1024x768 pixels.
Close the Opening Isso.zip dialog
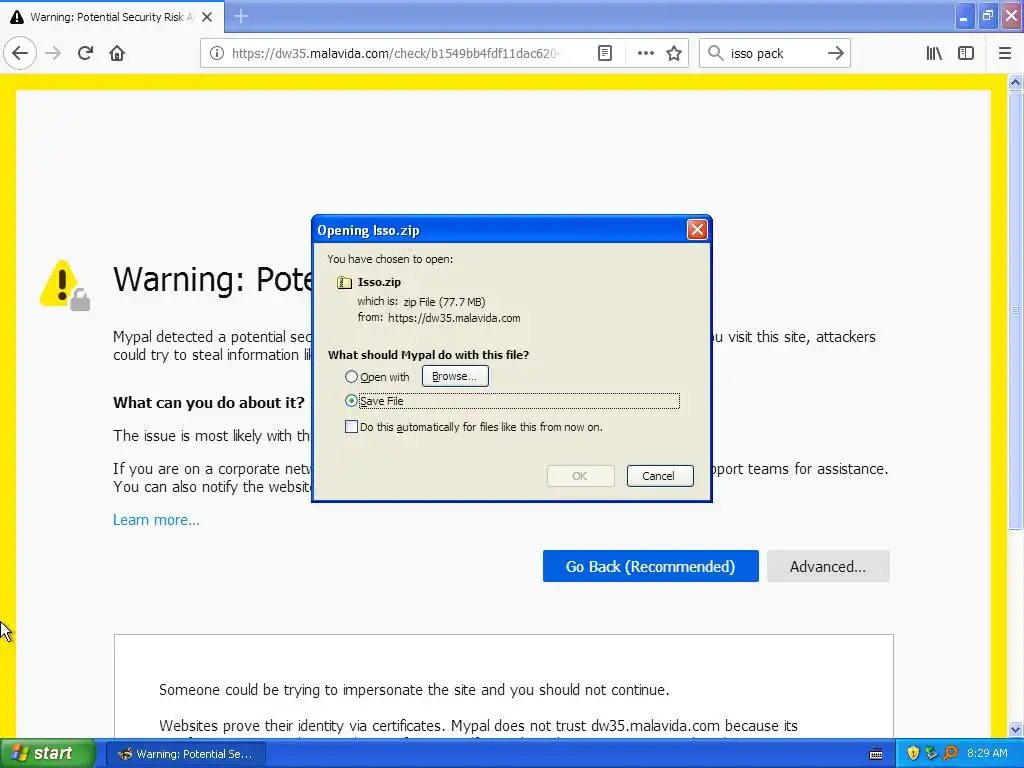click(697, 229)
